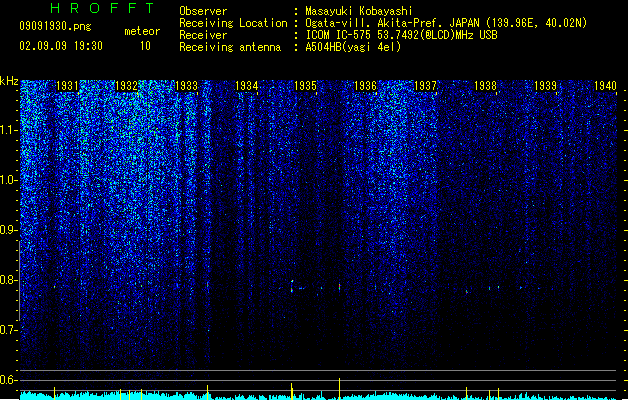Click the 1935 time label
Screen dimensions: 629x400
pos(306,86)
